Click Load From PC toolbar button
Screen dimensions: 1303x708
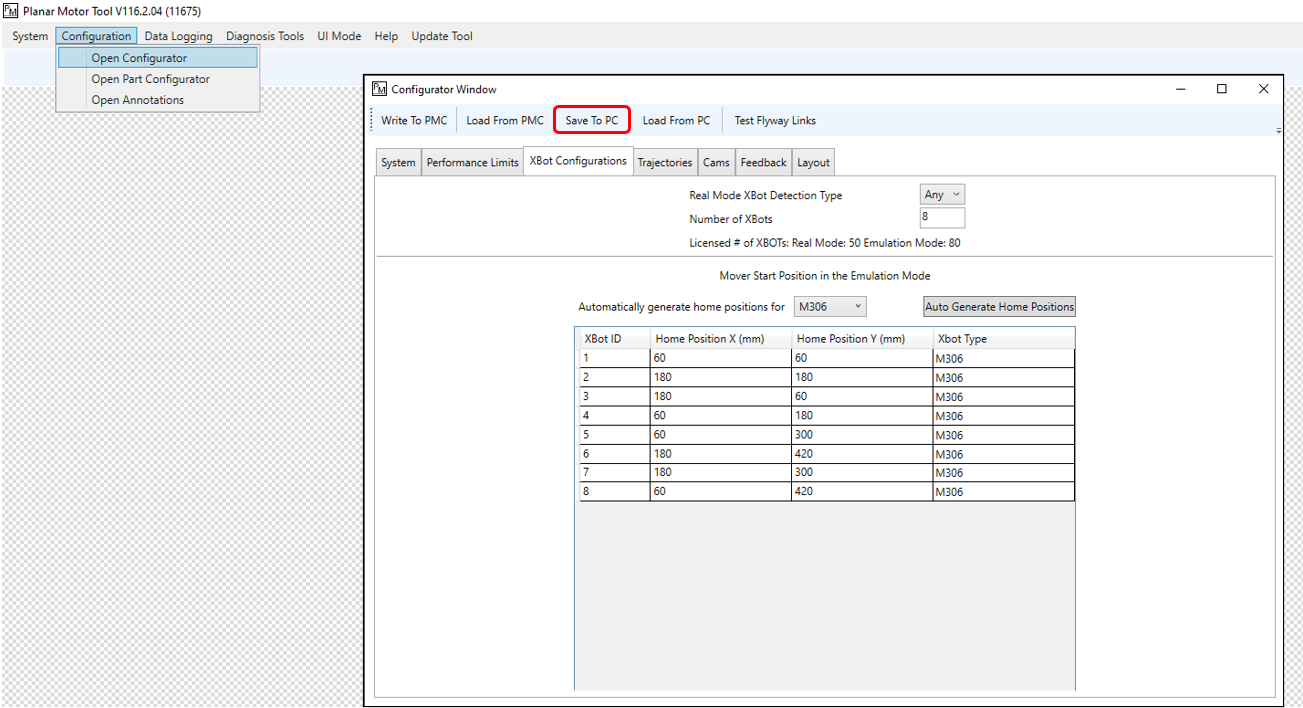676,120
